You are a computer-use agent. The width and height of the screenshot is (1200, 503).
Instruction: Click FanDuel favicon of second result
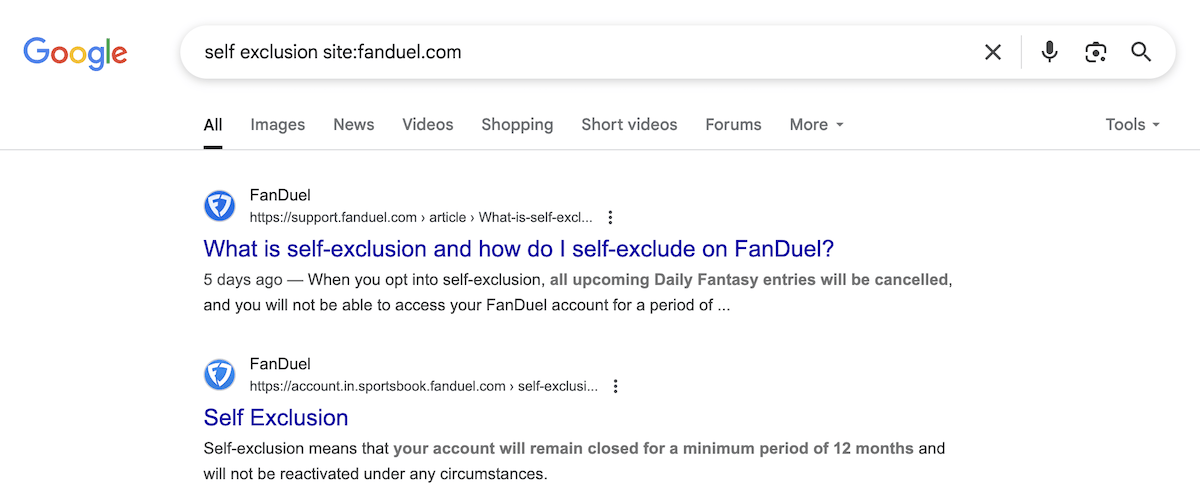[x=219, y=375]
